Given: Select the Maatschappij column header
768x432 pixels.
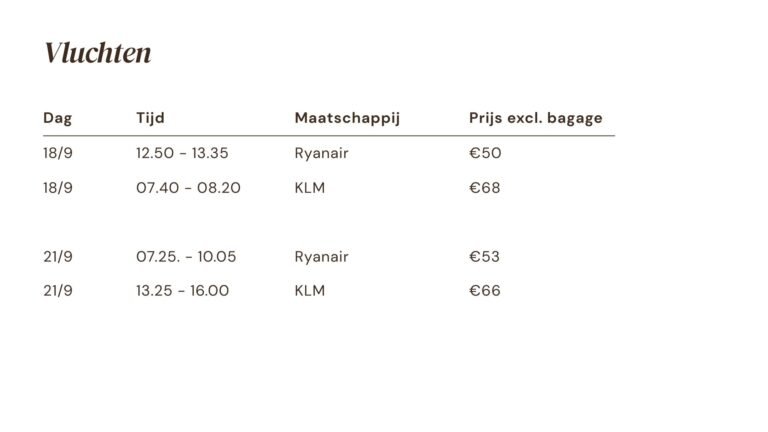Looking at the screenshot, I should click(347, 118).
